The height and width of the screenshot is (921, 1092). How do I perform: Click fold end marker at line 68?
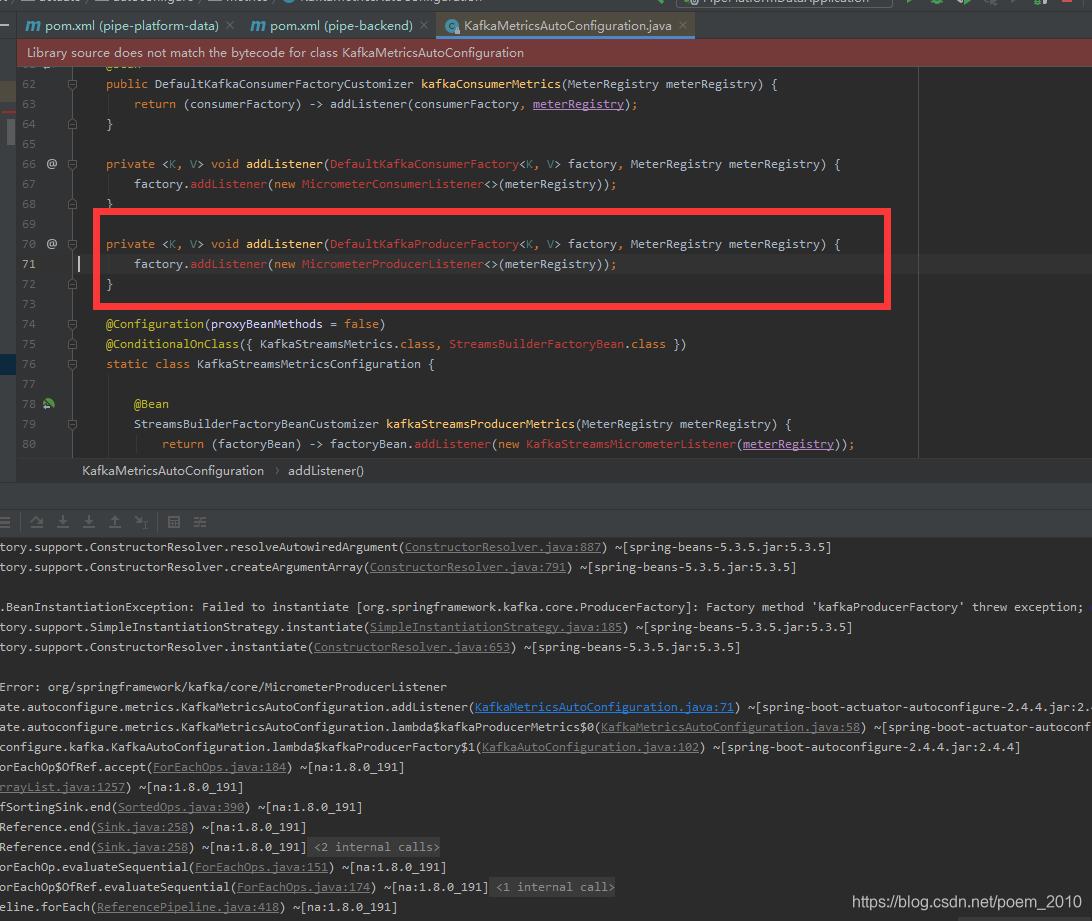[x=72, y=204]
